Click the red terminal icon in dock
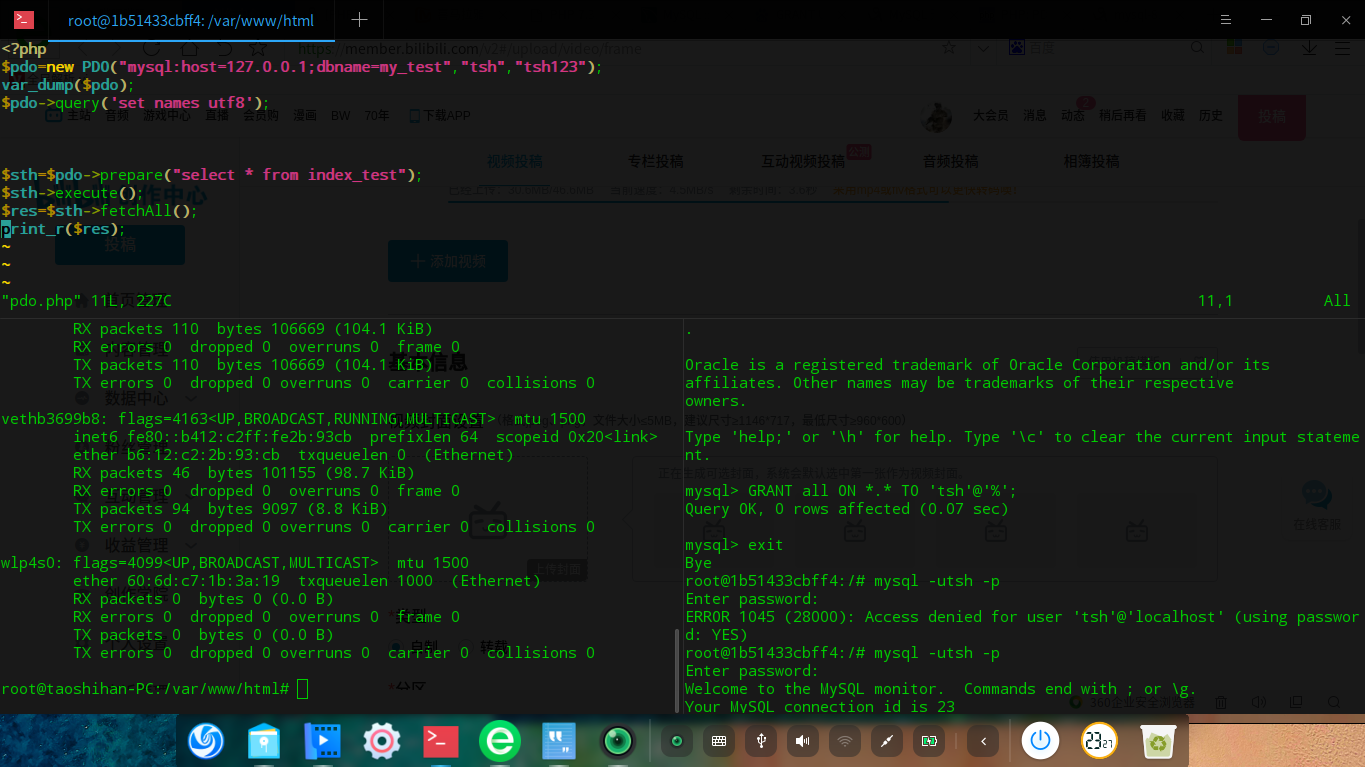The height and width of the screenshot is (767, 1365). (440, 741)
